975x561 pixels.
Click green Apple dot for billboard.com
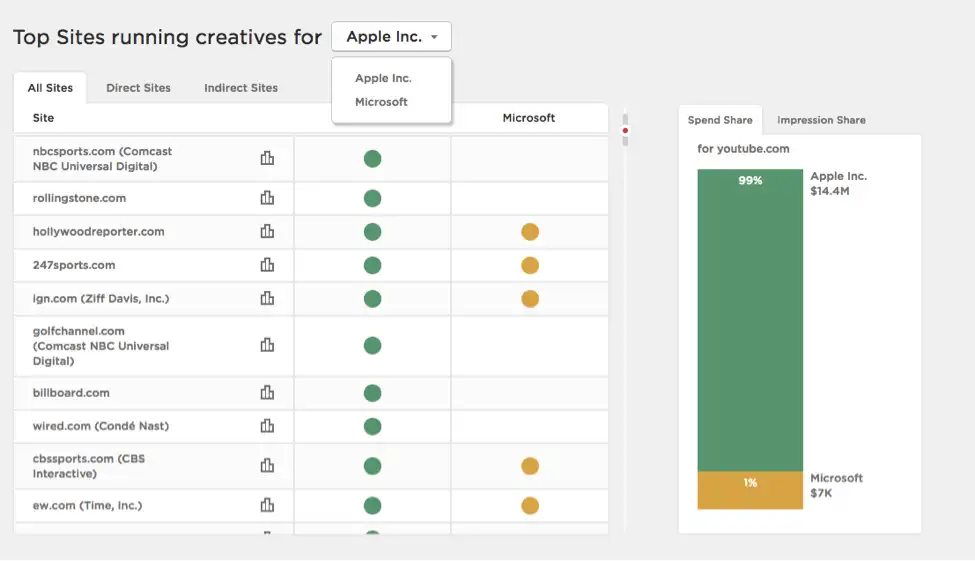[372, 393]
